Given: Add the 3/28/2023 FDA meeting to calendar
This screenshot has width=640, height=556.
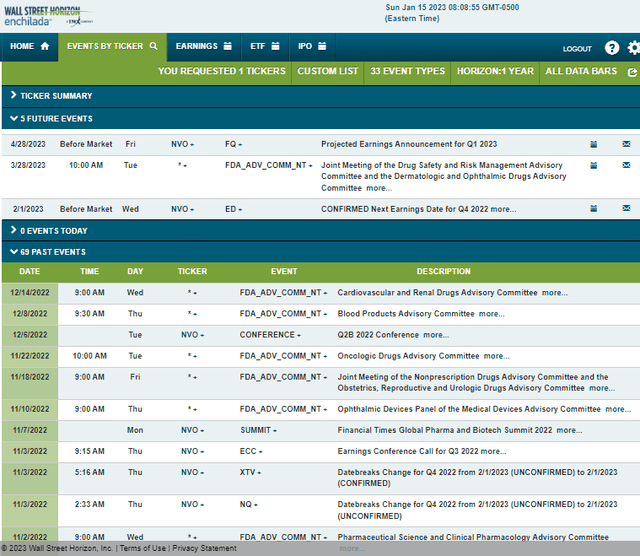Looking at the screenshot, I should click(593, 165).
